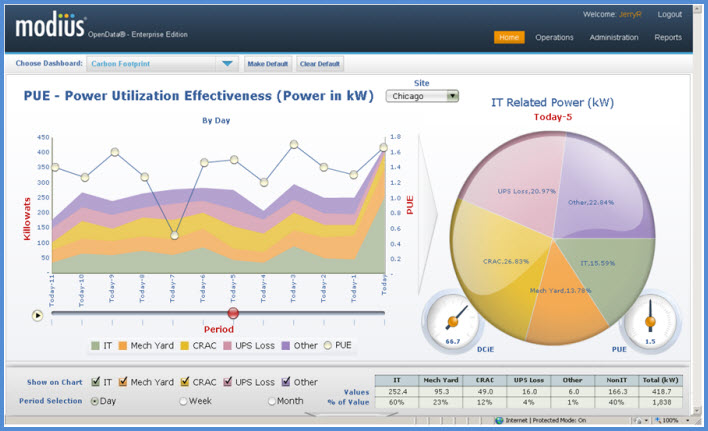This screenshot has height=431, width=708.
Task: Open the Choose Dashboard dropdown
Action: (x=228, y=64)
